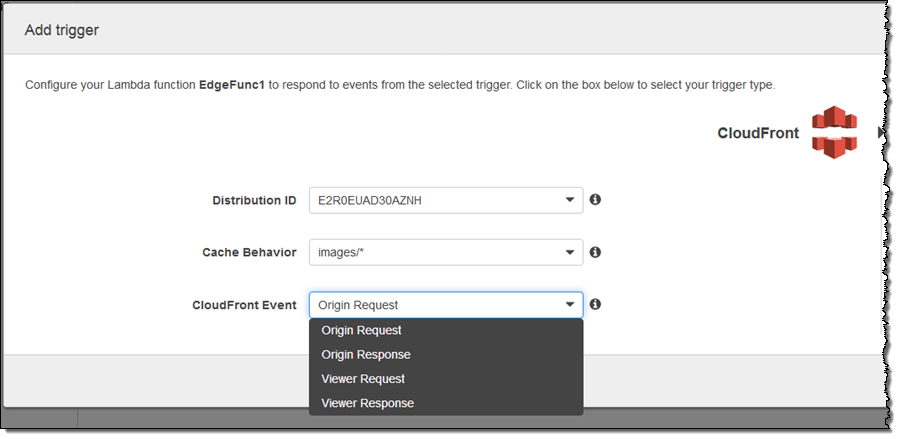Expand the Cache Behavior dropdown arrow
Image resolution: width=900 pixels, height=439 pixels.
pyautogui.click(x=570, y=252)
